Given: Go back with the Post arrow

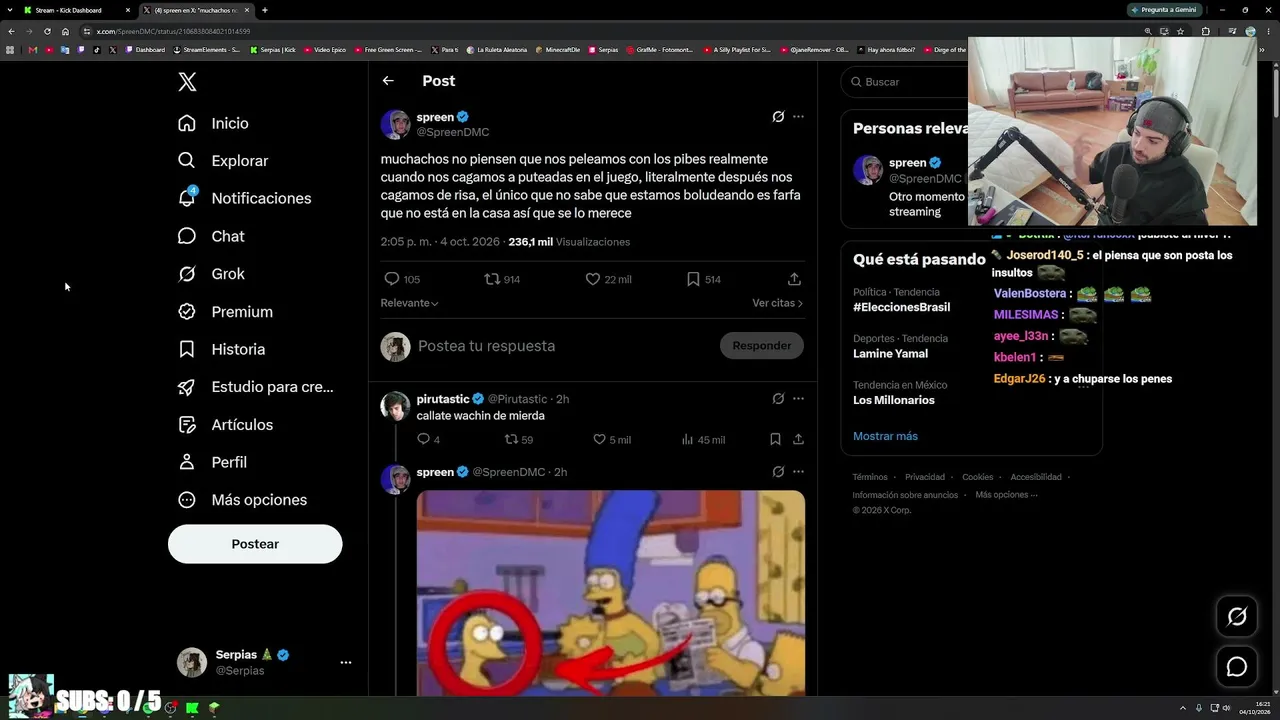Looking at the screenshot, I should 388,81.
